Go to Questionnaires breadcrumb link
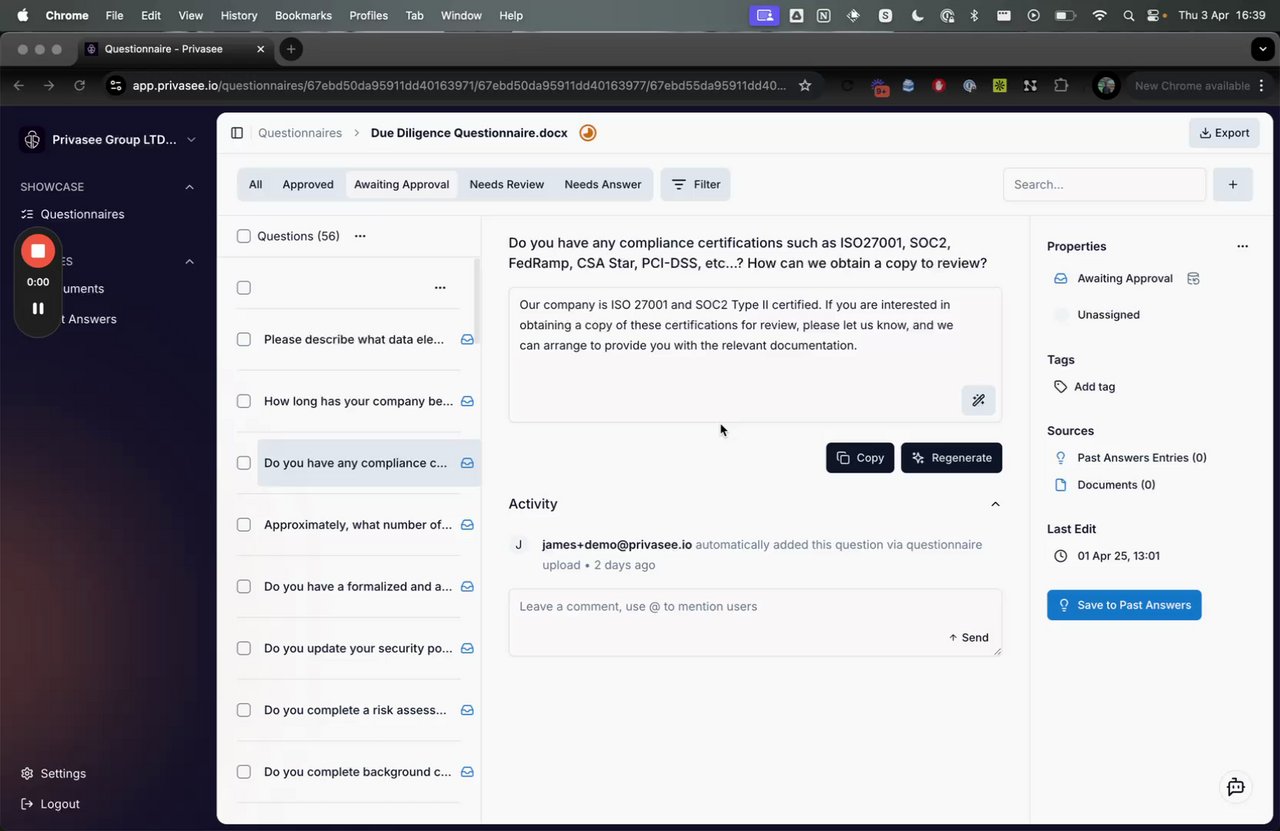The height and width of the screenshot is (831, 1280). (x=300, y=133)
